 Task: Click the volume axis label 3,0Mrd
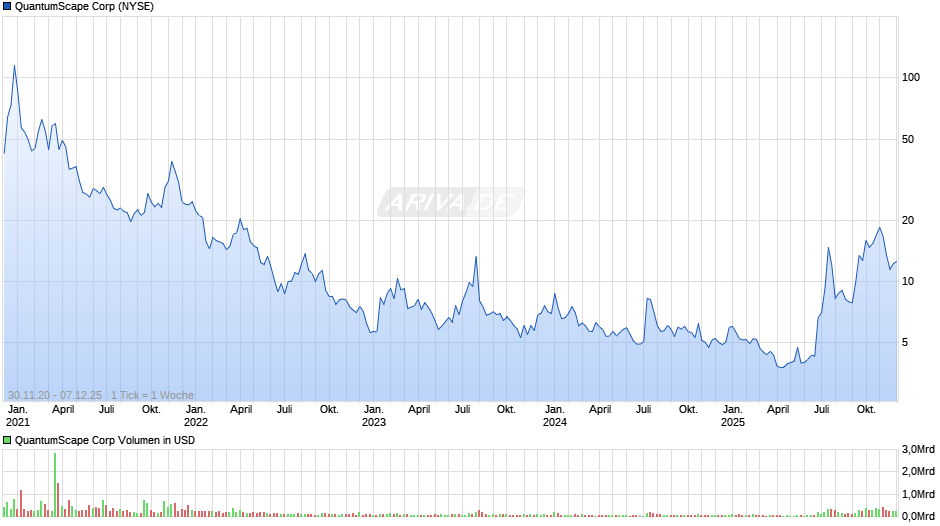coord(918,449)
